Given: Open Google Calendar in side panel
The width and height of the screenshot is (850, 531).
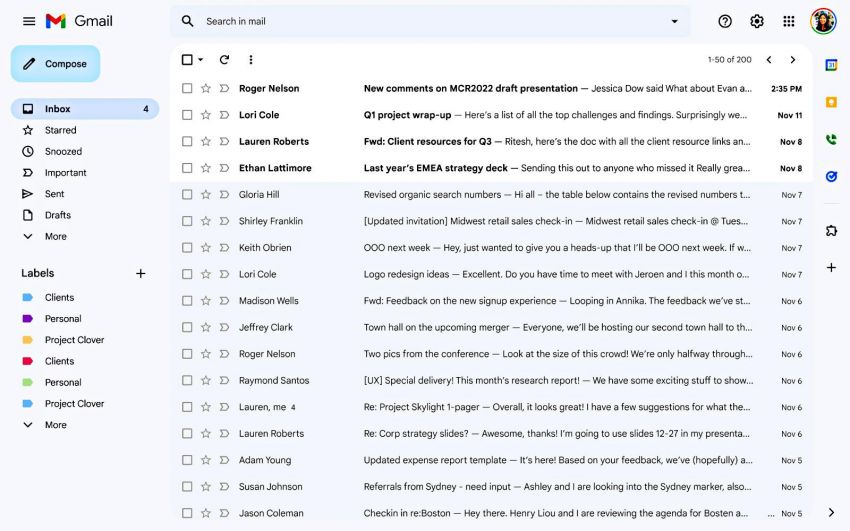Looking at the screenshot, I should click(x=830, y=65).
